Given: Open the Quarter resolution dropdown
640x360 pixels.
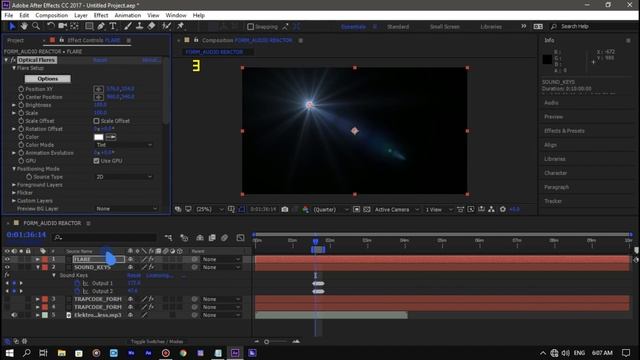Looking at the screenshot, I should tap(331, 209).
